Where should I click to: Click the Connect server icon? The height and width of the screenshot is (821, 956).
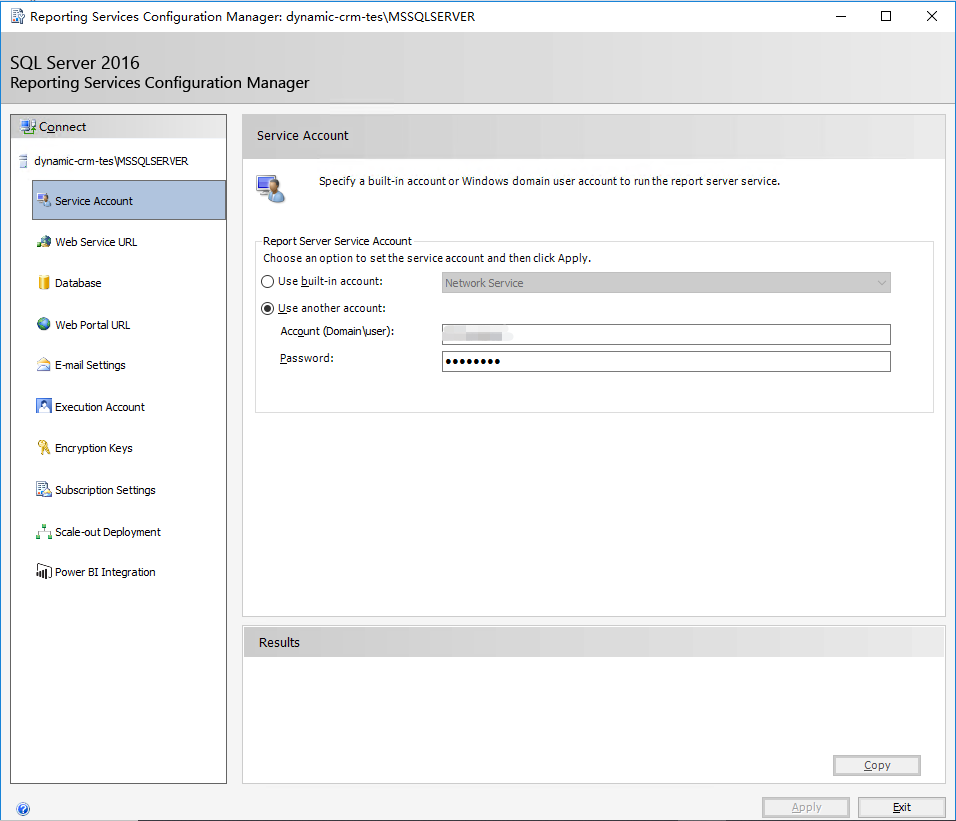tap(28, 126)
